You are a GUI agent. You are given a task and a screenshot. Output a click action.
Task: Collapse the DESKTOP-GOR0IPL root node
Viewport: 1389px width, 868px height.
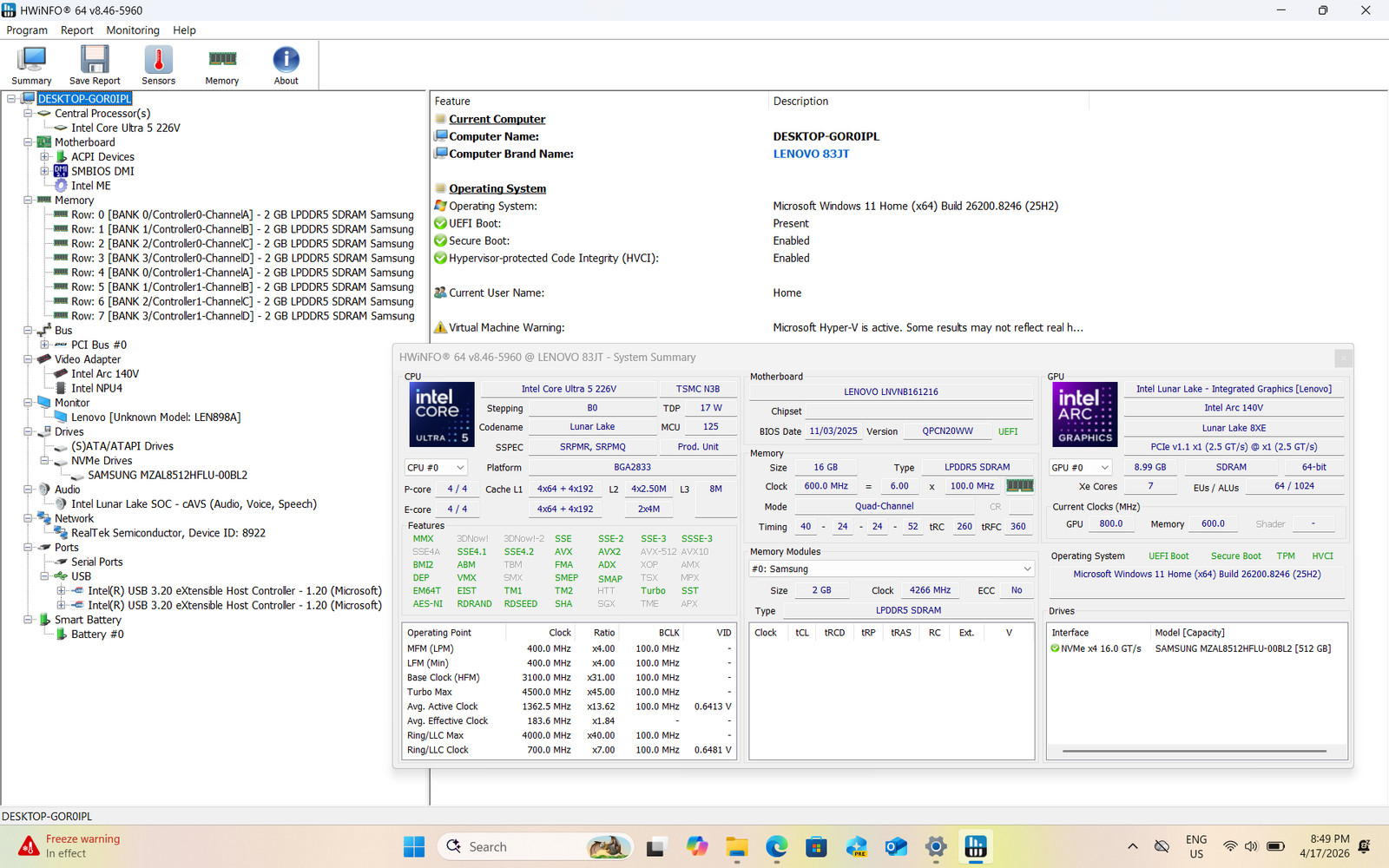11,99
